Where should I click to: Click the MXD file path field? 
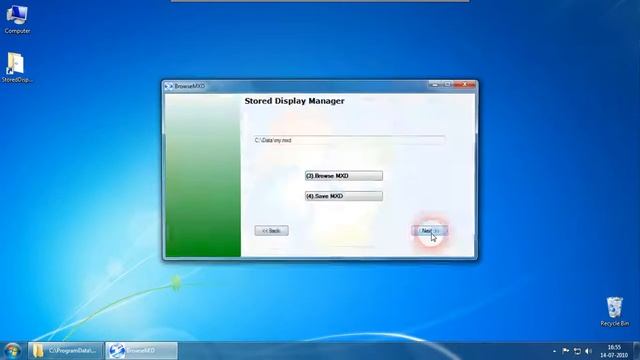[349, 140]
